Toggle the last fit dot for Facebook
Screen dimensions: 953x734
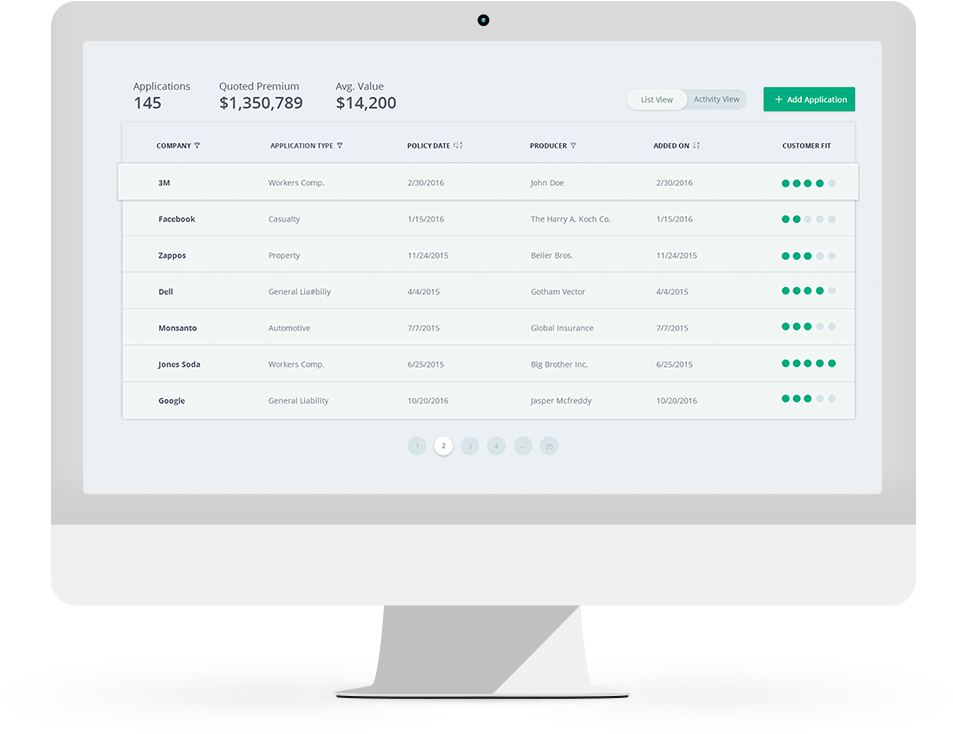tap(832, 218)
